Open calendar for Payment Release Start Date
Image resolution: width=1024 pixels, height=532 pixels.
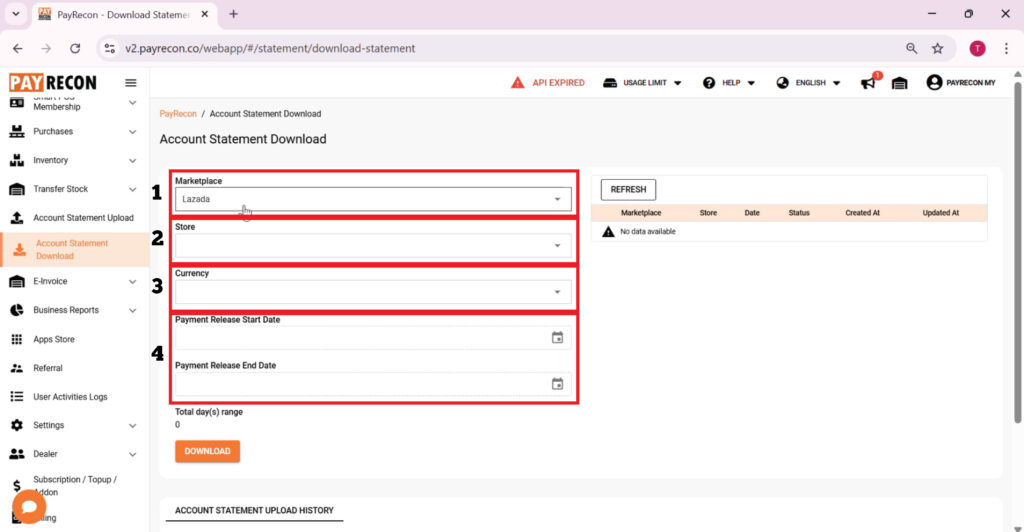(x=557, y=337)
